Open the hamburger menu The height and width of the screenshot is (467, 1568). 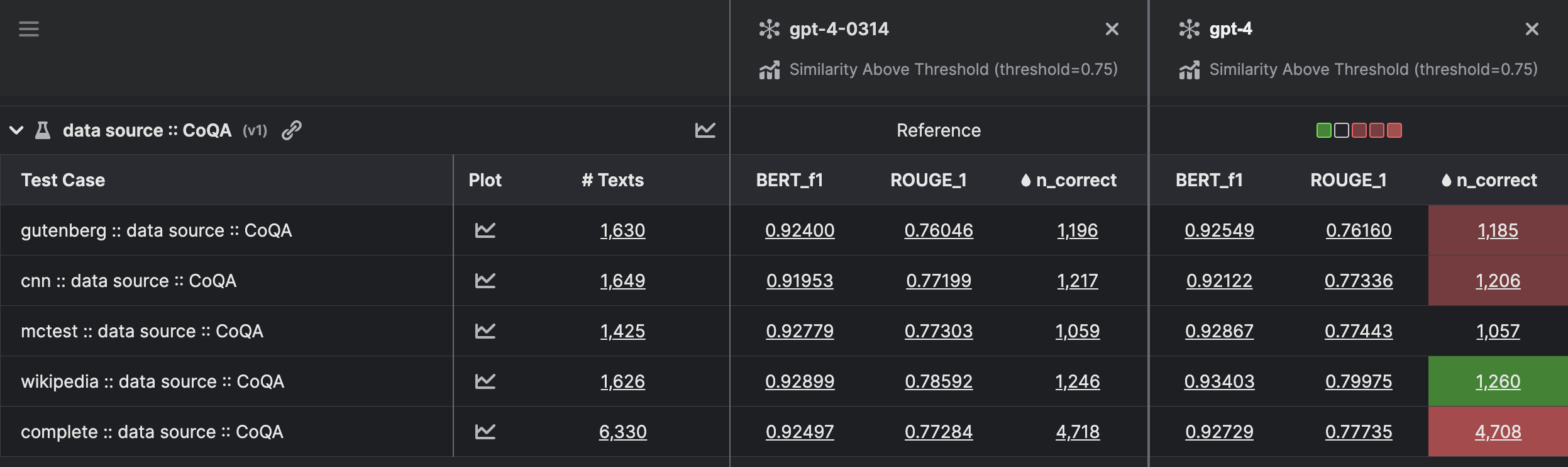(29, 29)
